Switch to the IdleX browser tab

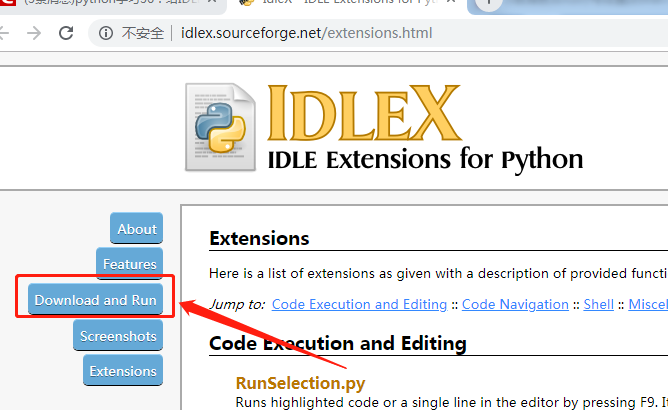coord(347,4)
